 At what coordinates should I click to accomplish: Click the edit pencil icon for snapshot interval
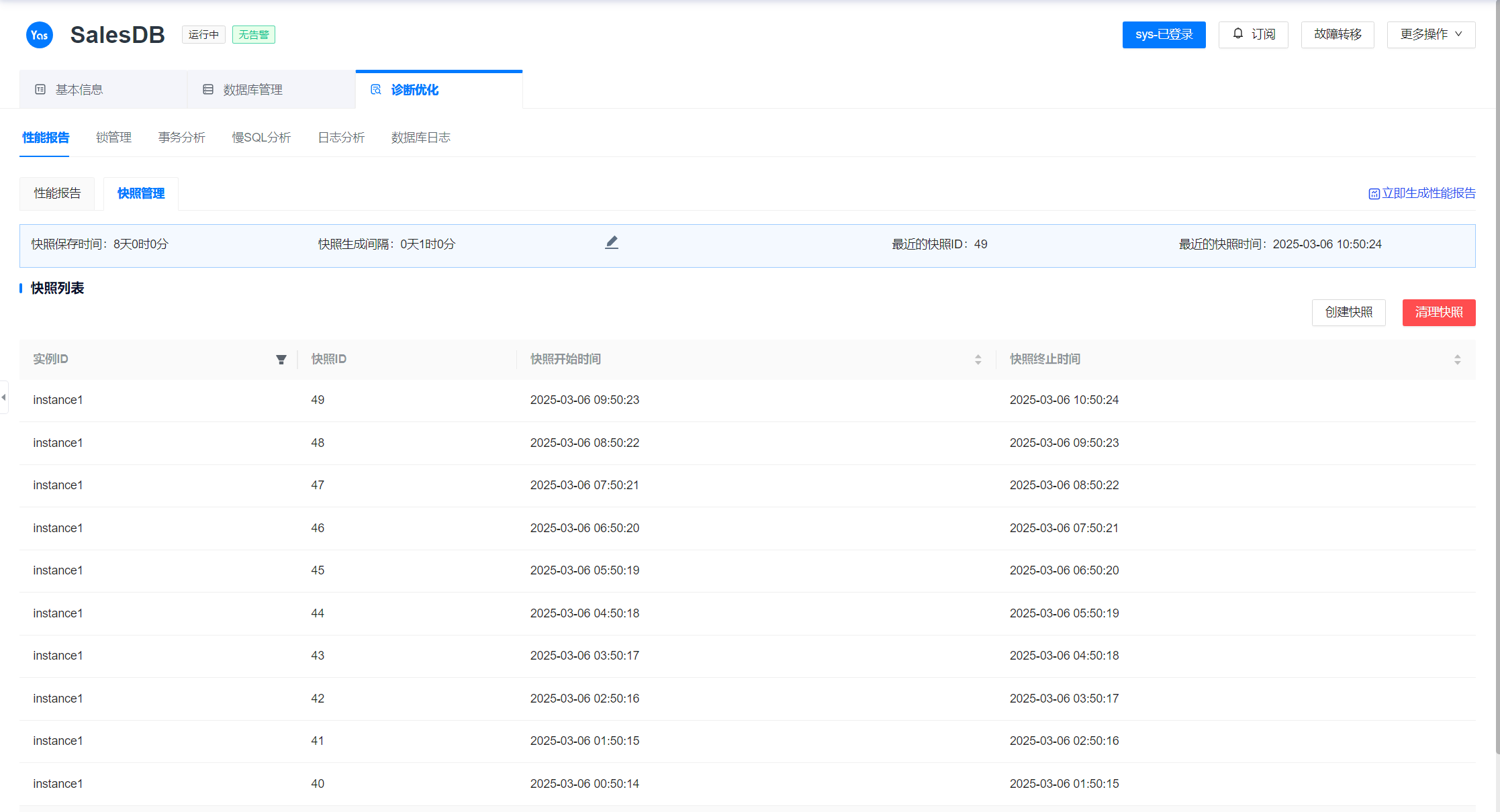611,243
